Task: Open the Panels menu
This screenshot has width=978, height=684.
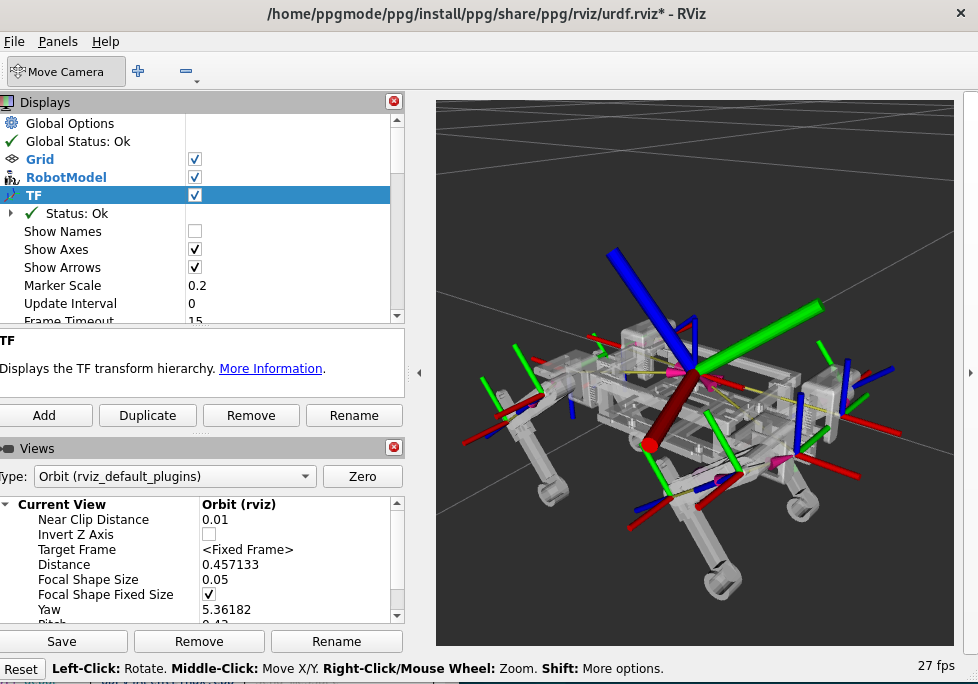Action: pyautogui.click(x=58, y=41)
